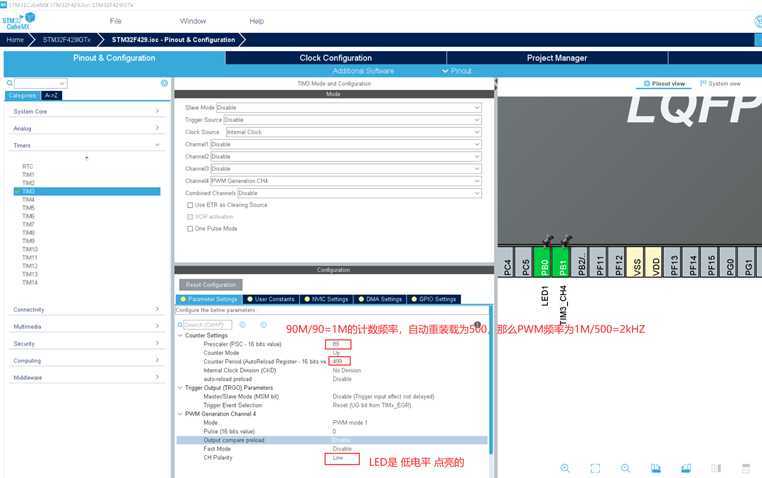Open the GPIO Settings tab
Image resolution: width=762 pixels, height=478 pixels.
433,299
